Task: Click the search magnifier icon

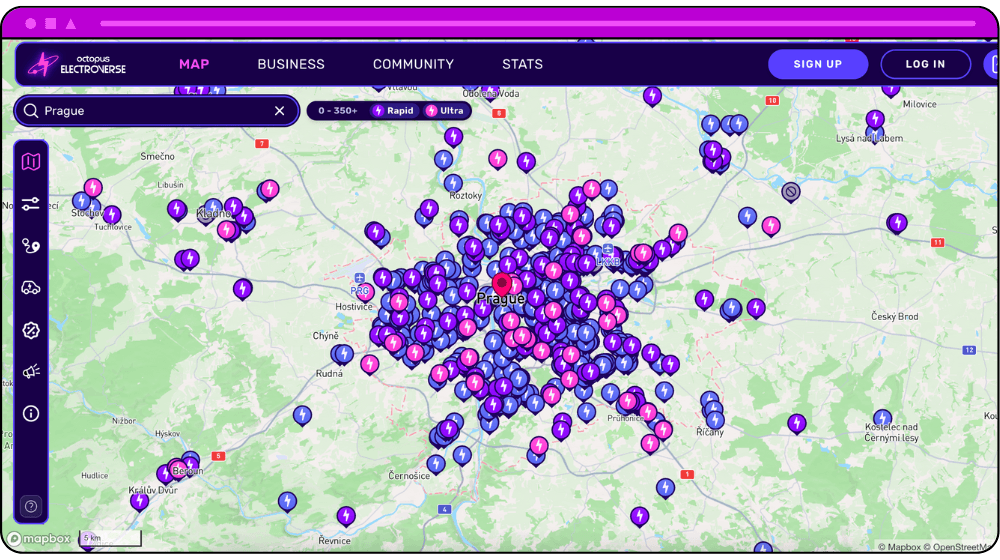Action: (x=31, y=111)
